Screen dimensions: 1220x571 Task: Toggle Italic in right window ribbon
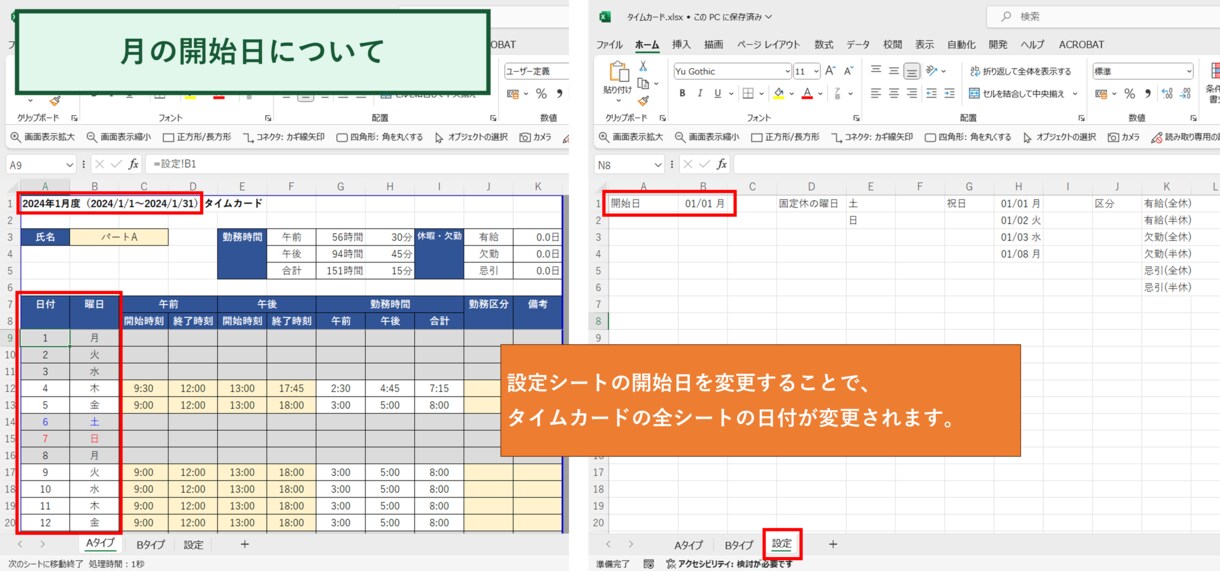[700, 93]
